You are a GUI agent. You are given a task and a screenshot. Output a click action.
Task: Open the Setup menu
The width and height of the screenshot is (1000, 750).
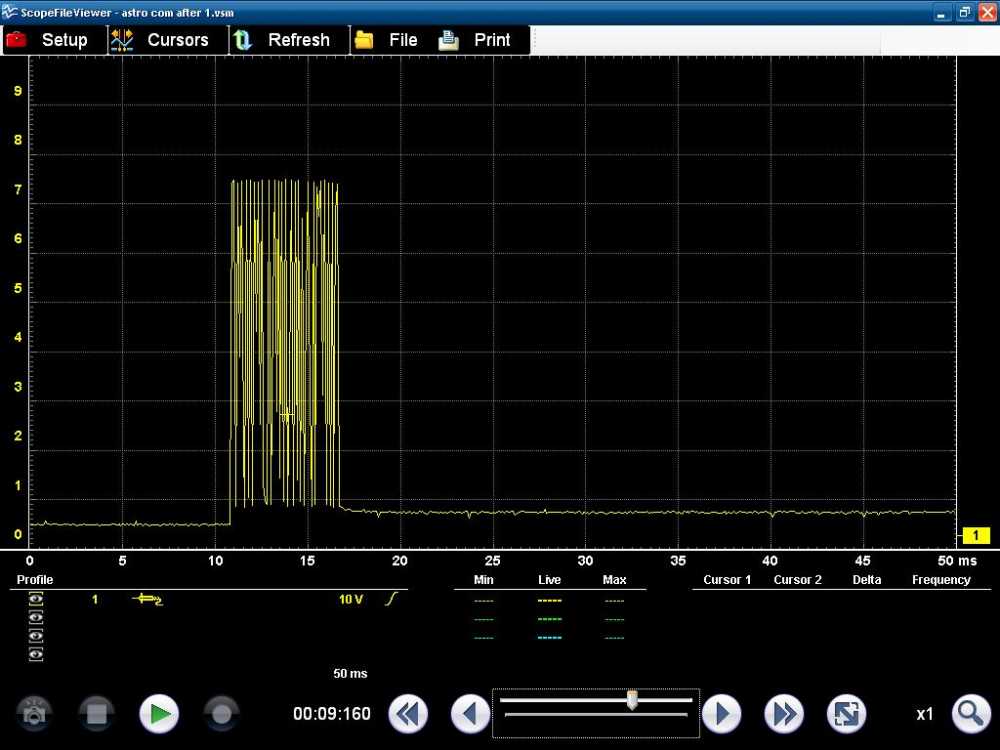point(54,40)
